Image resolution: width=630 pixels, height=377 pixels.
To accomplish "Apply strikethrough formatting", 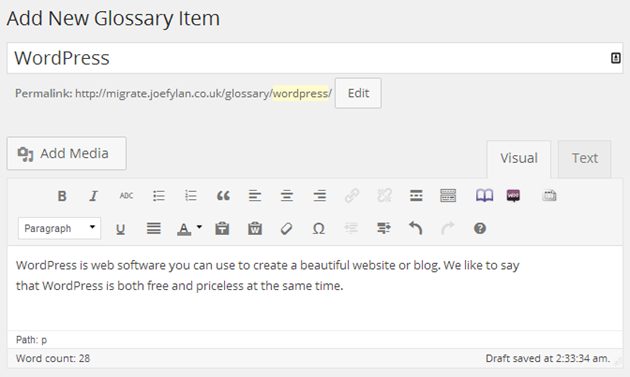I will click(126, 196).
